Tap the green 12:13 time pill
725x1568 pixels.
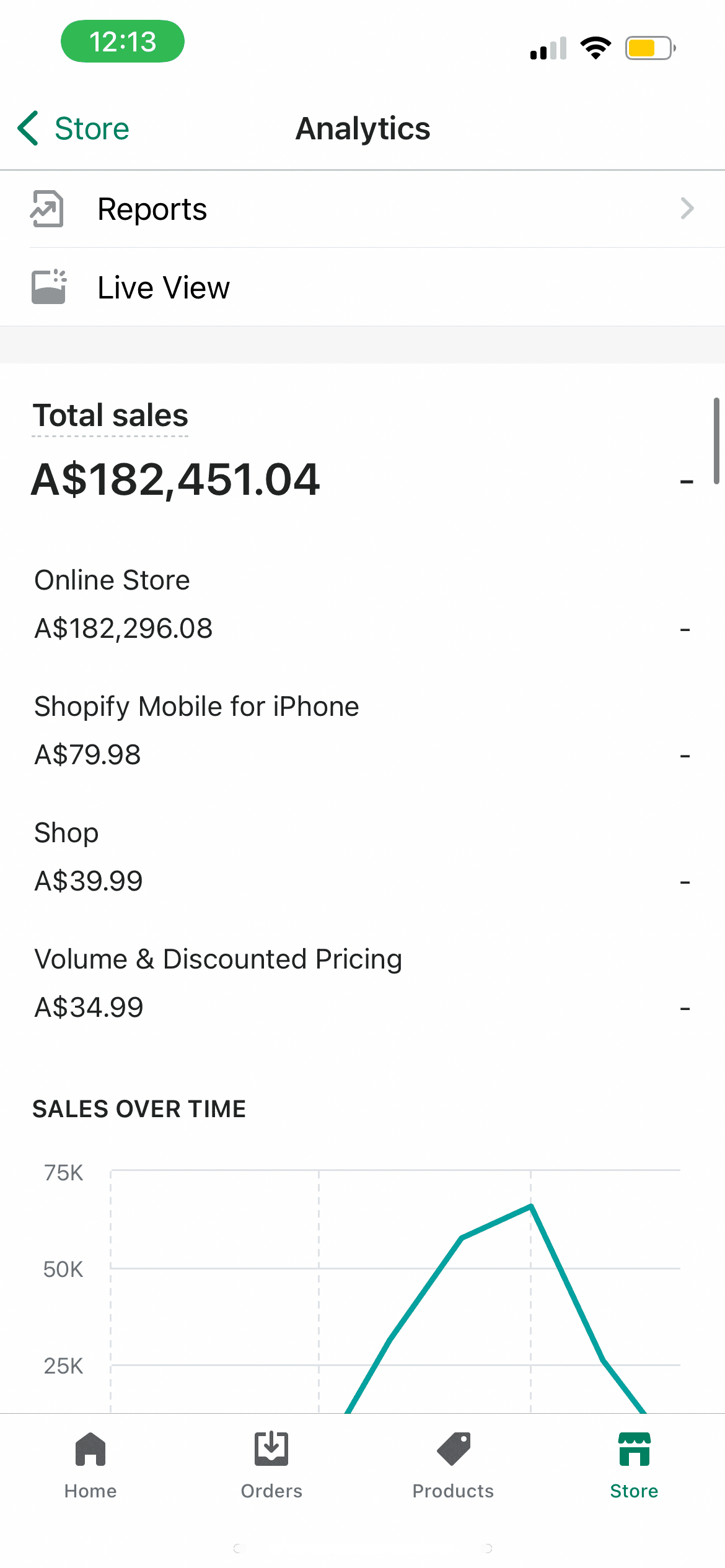coord(123,41)
